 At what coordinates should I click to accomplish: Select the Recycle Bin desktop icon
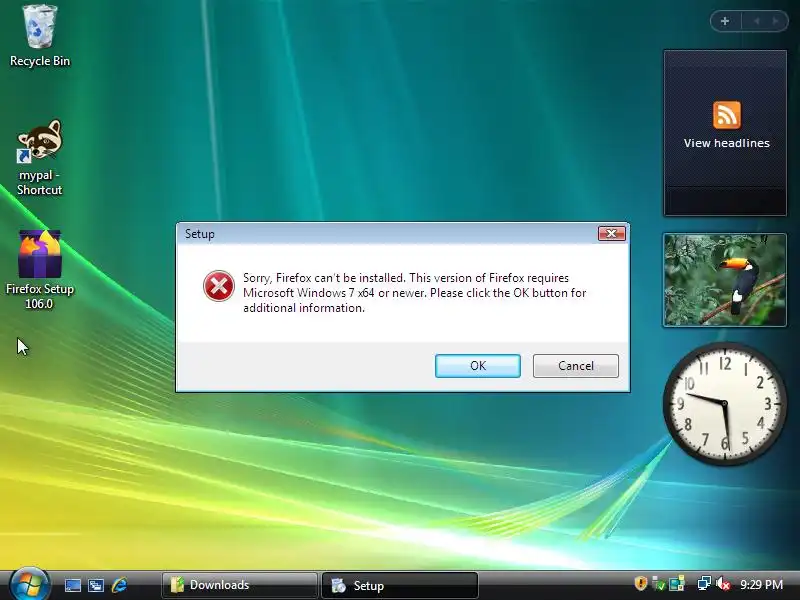click(x=40, y=36)
